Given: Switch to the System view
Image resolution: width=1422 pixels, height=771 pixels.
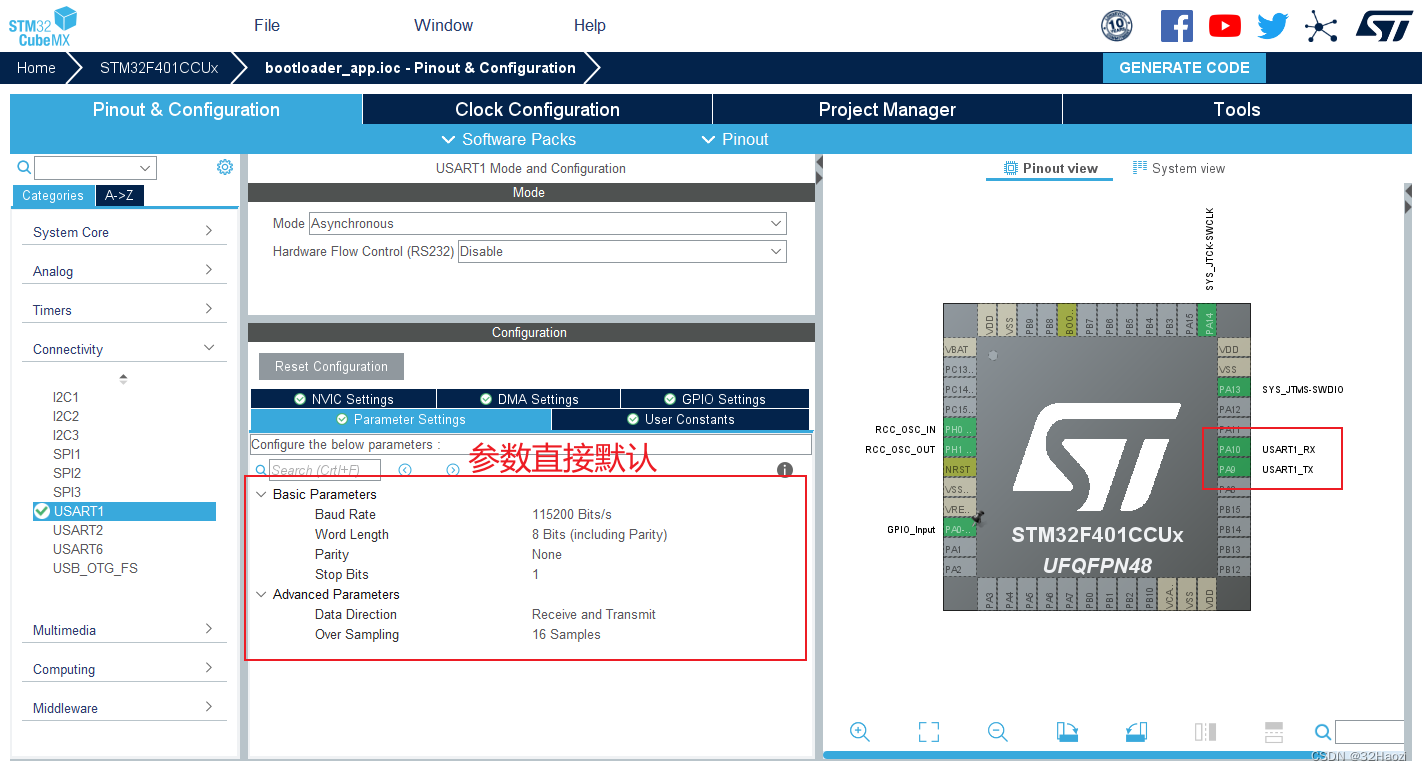Looking at the screenshot, I should [1178, 169].
